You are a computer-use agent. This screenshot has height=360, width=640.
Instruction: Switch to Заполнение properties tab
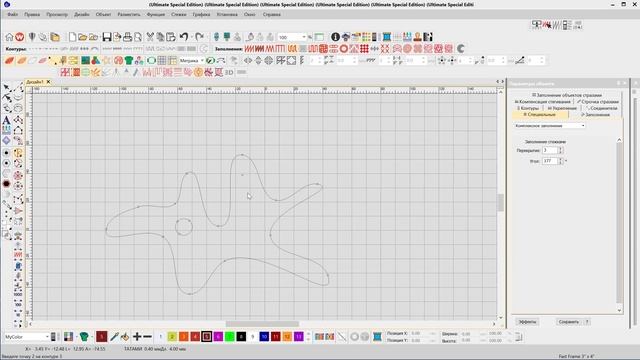coord(596,115)
